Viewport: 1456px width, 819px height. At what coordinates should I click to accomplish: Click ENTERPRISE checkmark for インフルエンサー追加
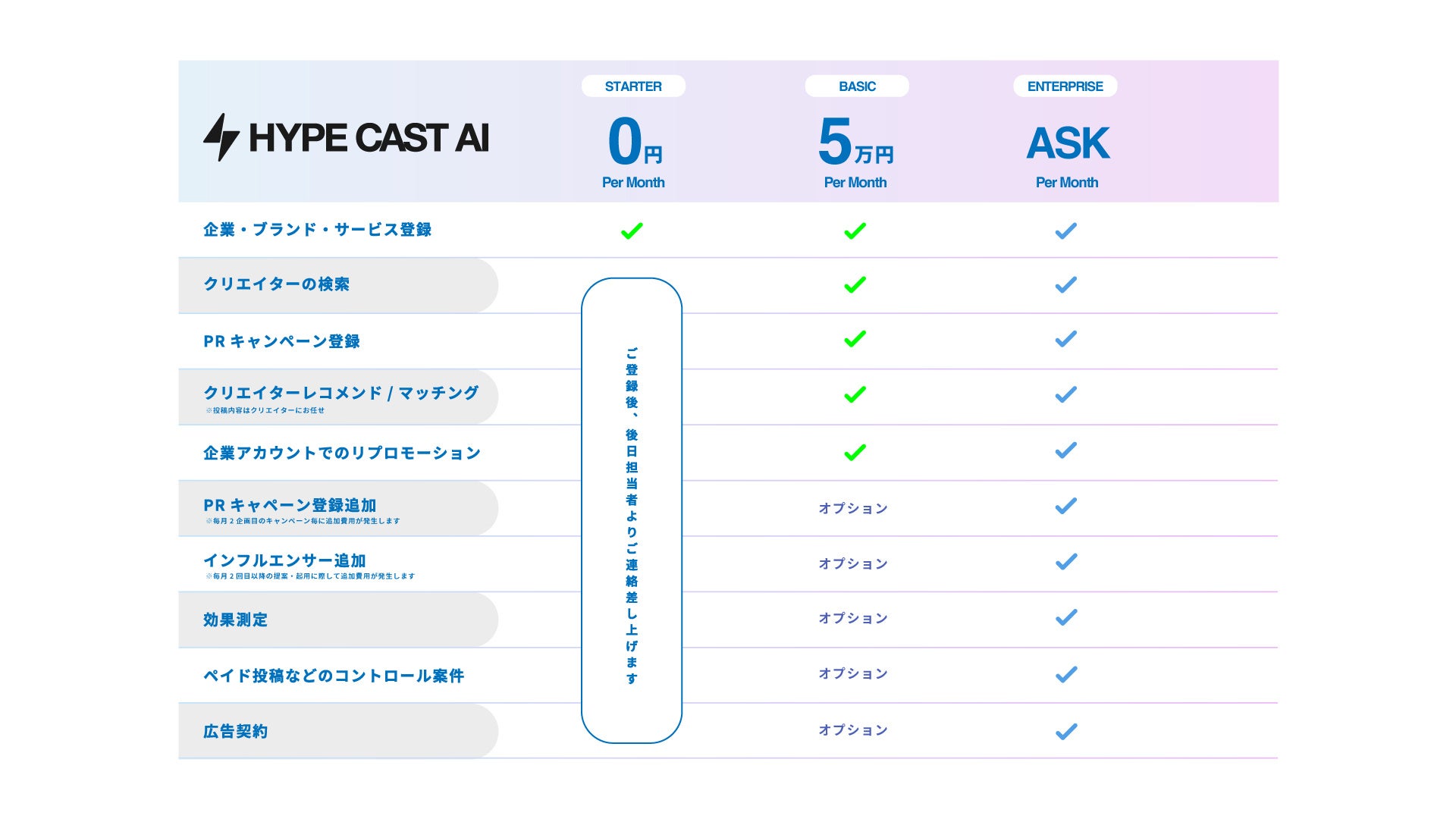(1066, 561)
